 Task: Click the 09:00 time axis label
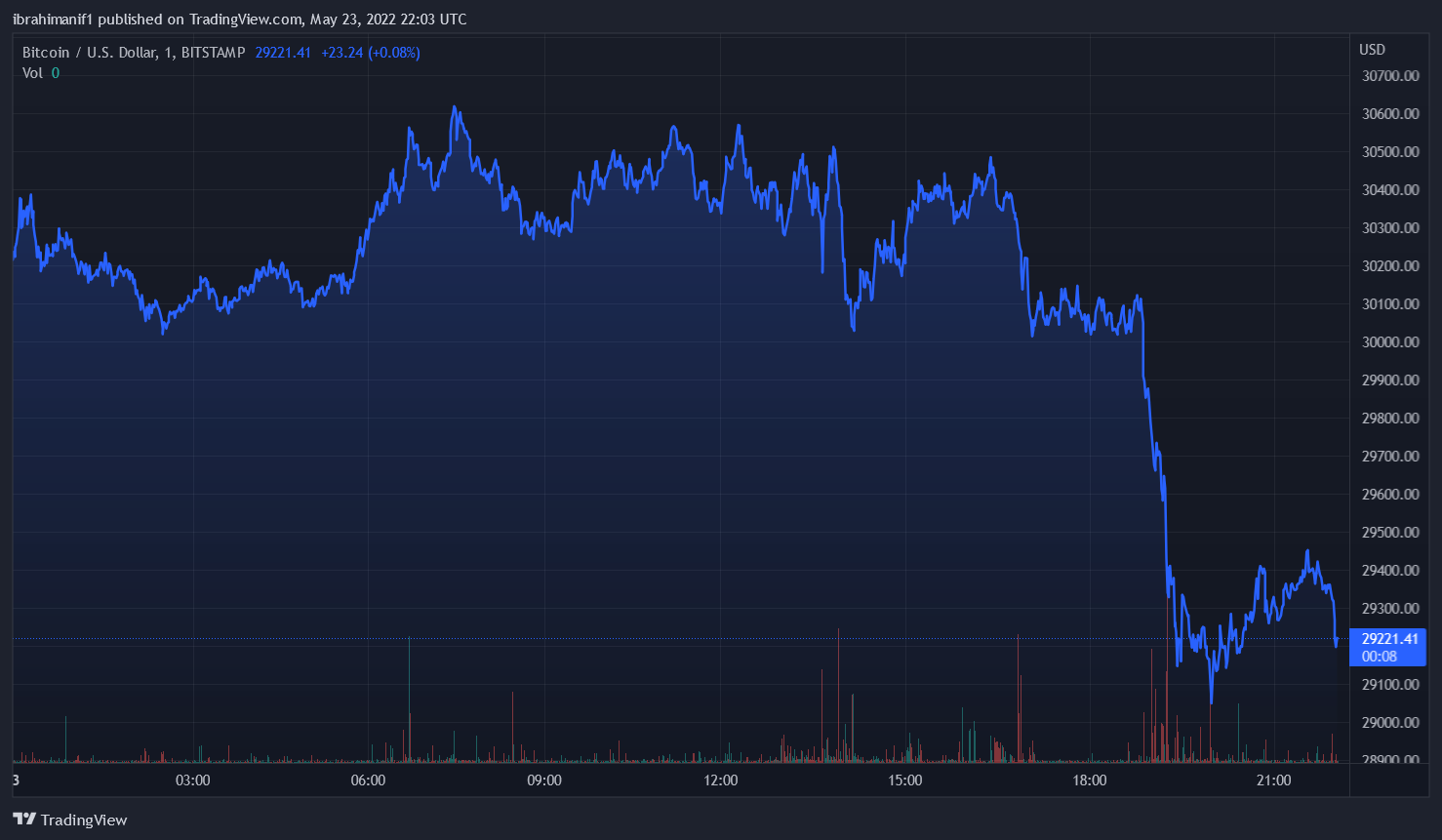tap(543, 780)
